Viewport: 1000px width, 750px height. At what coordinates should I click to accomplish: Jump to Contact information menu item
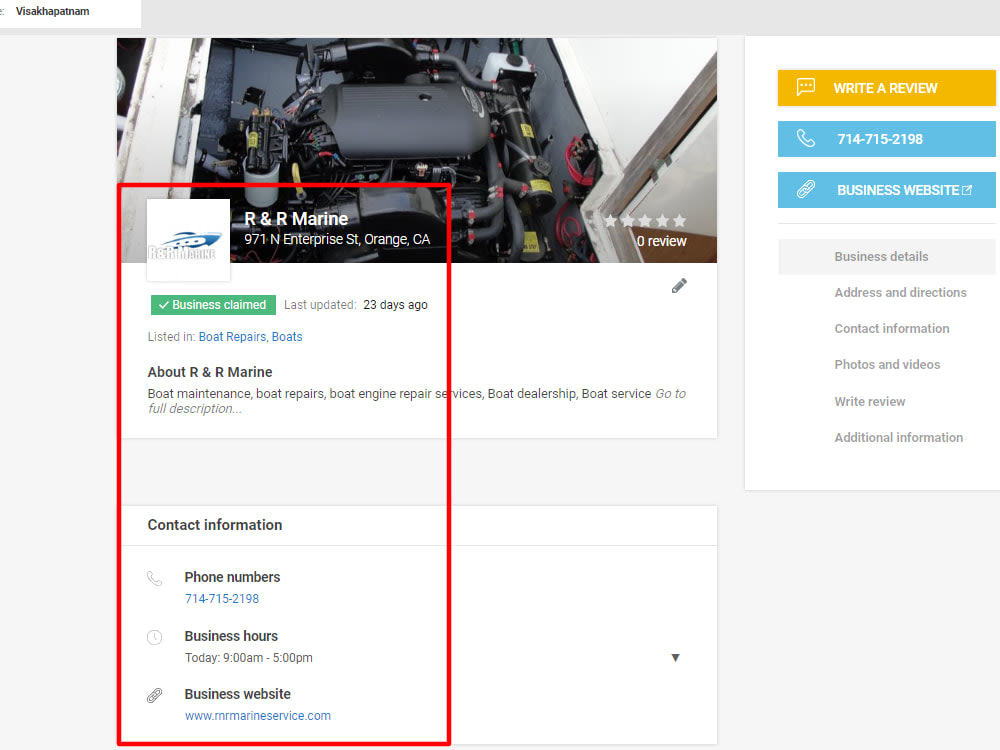tap(892, 328)
